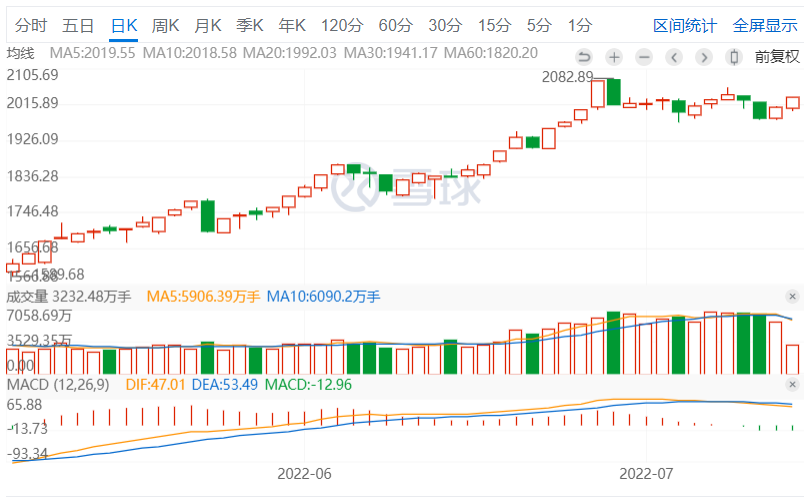Zoom out the chart with minus icon
The image size is (804, 497).
pos(644,57)
